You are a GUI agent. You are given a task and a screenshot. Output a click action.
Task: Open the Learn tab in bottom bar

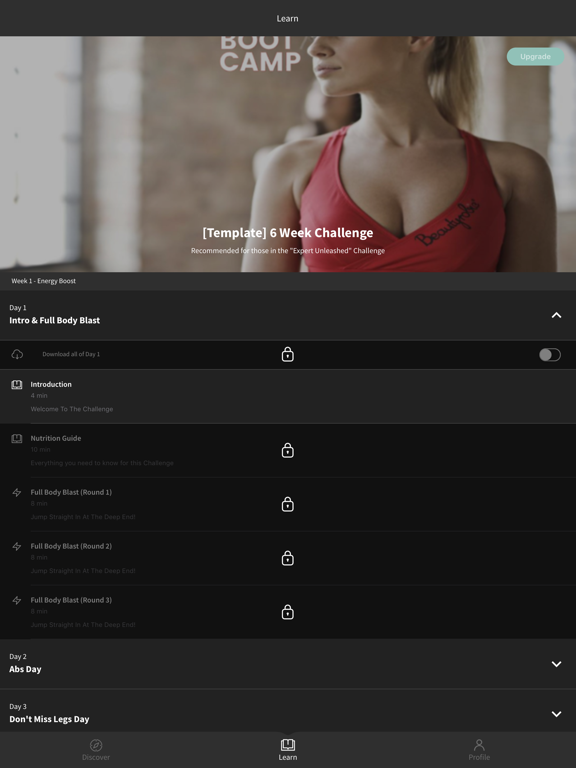pyautogui.click(x=288, y=750)
